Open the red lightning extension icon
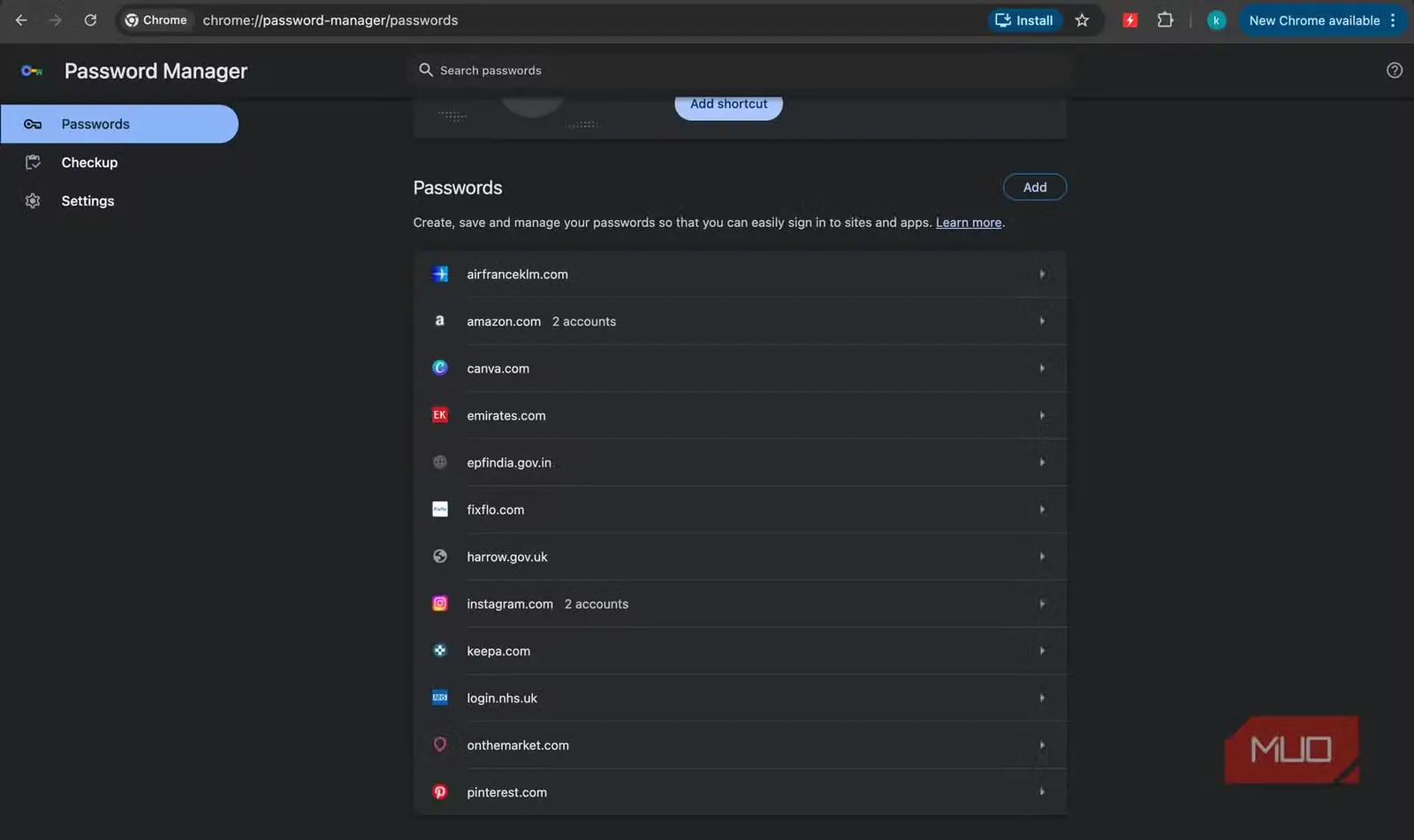The image size is (1414, 840). pos(1129,20)
